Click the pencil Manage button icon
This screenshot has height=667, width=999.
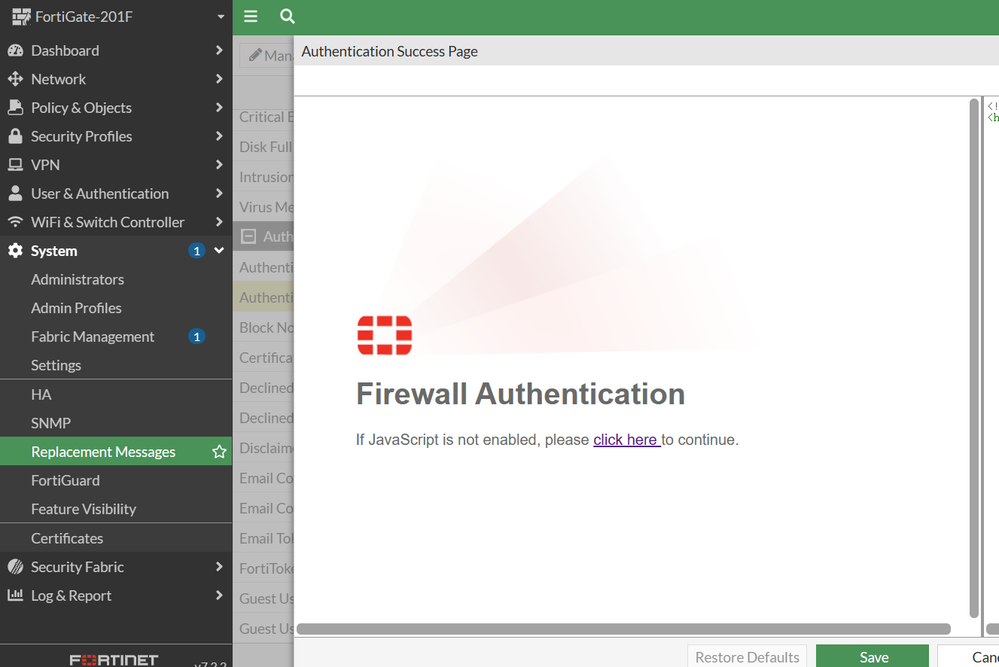tap(255, 55)
